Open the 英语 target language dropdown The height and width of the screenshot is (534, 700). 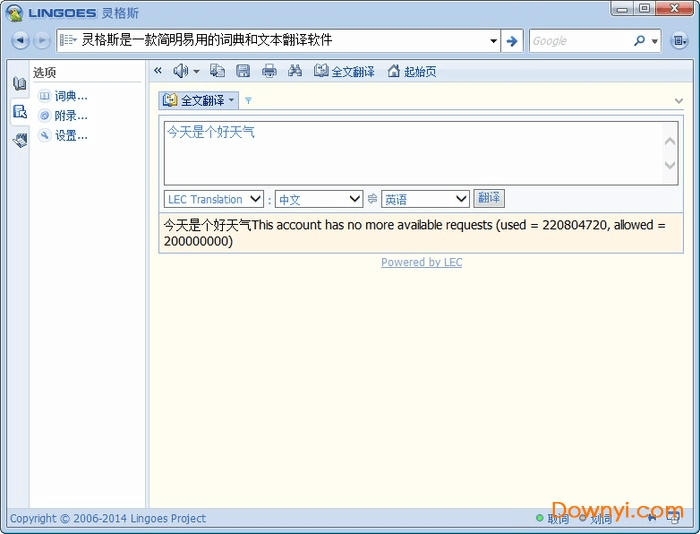point(425,199)
